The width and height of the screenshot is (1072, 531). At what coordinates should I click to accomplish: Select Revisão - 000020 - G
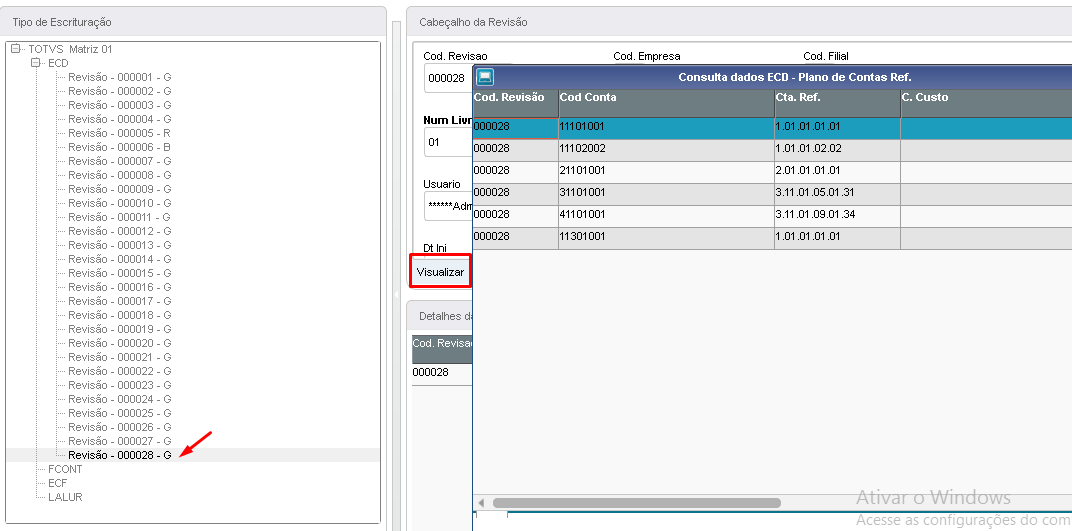[120, 343]
